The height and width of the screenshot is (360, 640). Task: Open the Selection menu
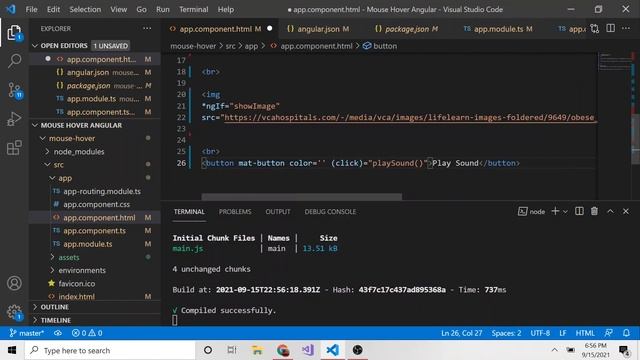85,9
